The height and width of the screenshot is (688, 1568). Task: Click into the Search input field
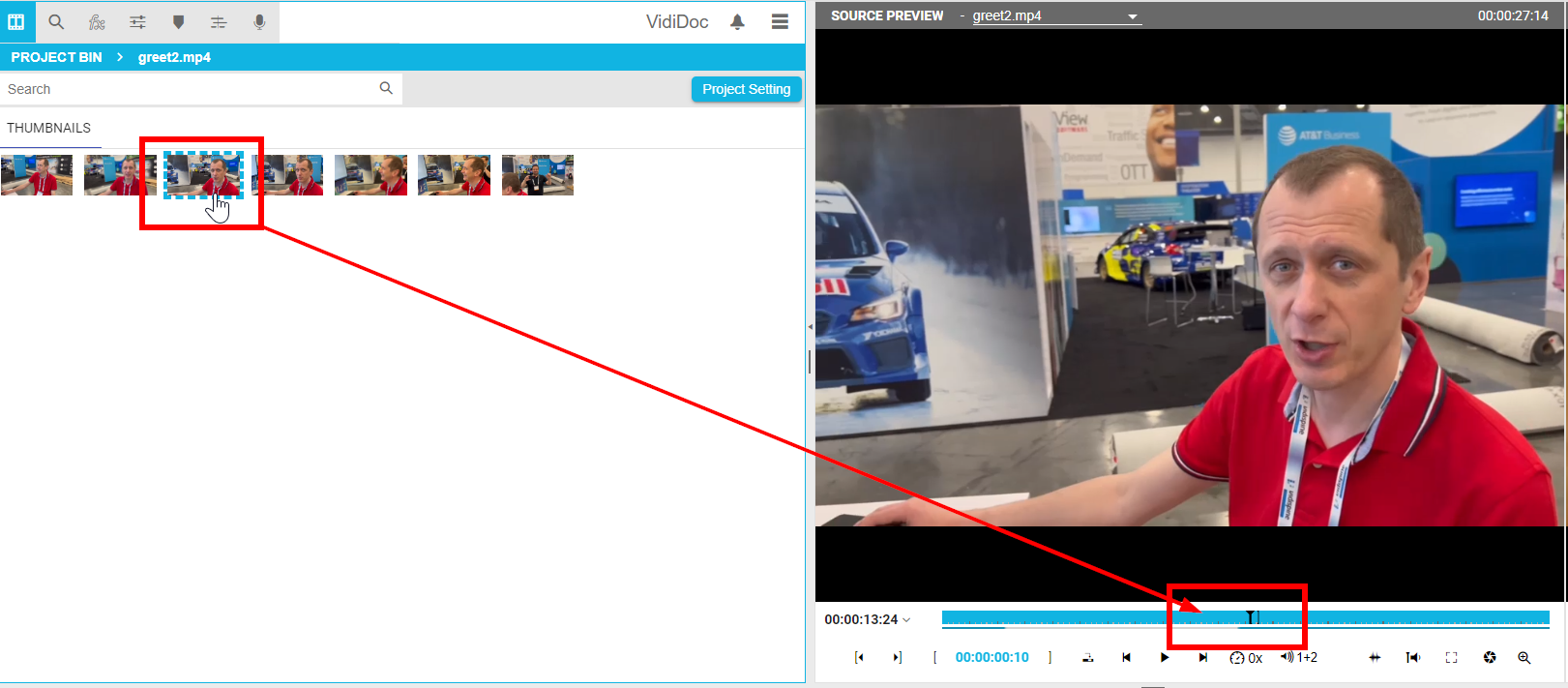[189, 89]
